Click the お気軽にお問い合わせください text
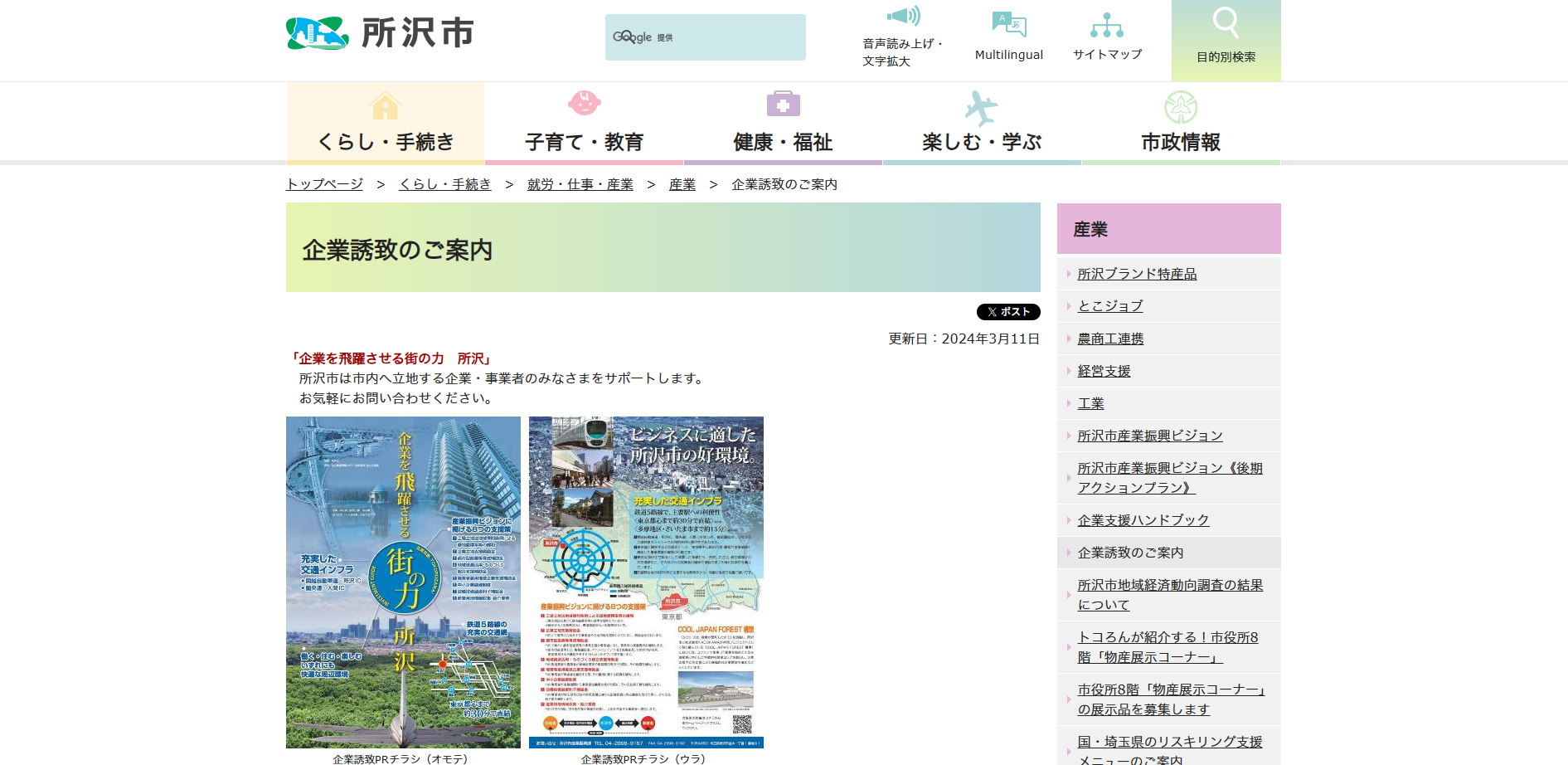The image size is (1568, 765). [397, 398]
